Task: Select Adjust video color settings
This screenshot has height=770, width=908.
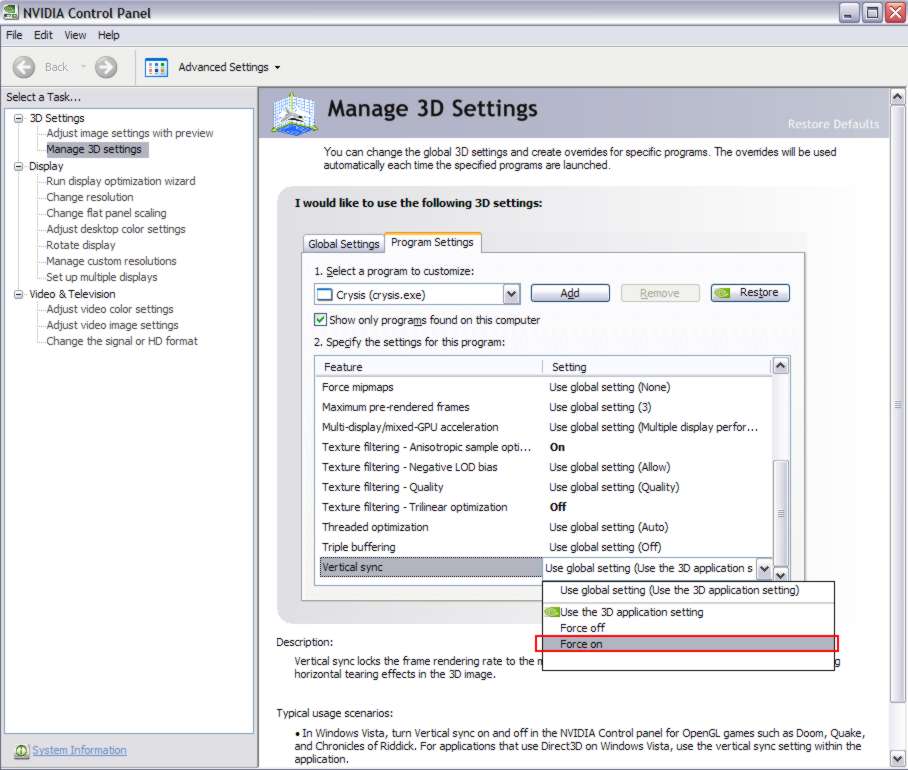Action: (109, 309)
